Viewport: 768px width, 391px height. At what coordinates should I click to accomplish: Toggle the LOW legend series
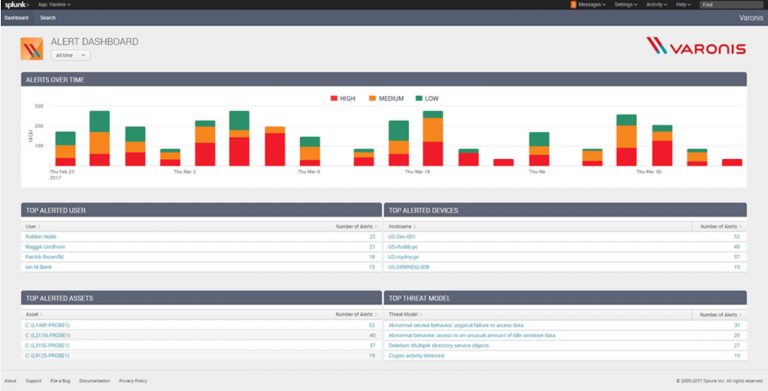point(427,98)
